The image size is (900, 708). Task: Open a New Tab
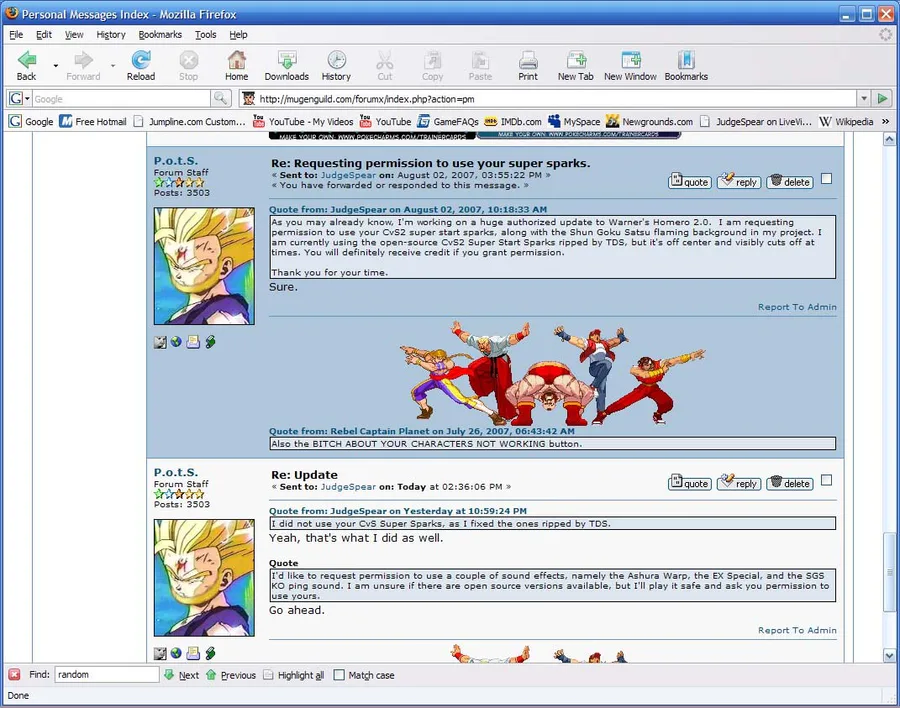tap(576, 65)
